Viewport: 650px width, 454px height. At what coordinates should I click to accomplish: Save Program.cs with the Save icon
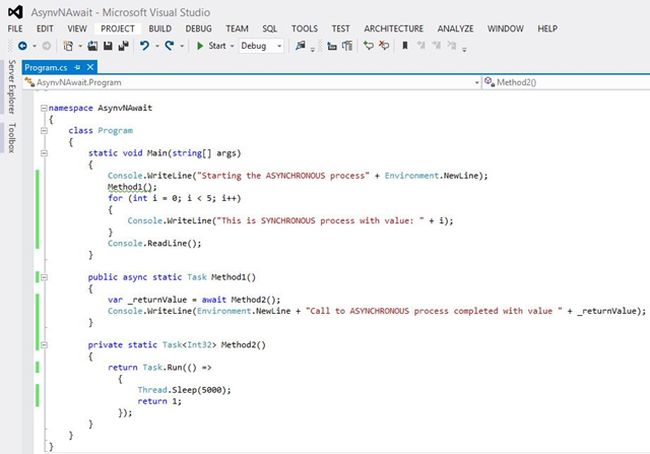tap(108, 46)
